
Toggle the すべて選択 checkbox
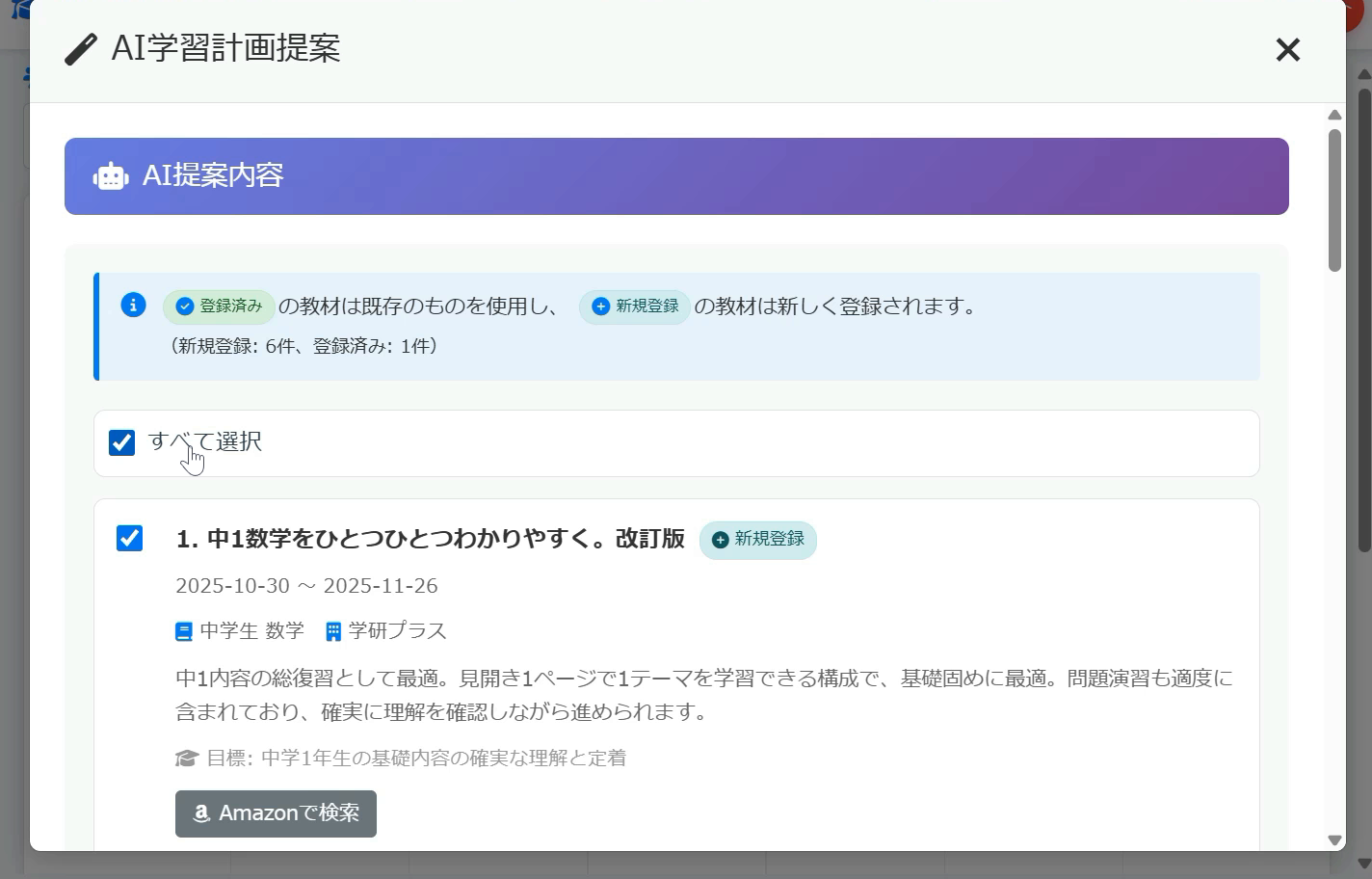click(x=121, y=442)
